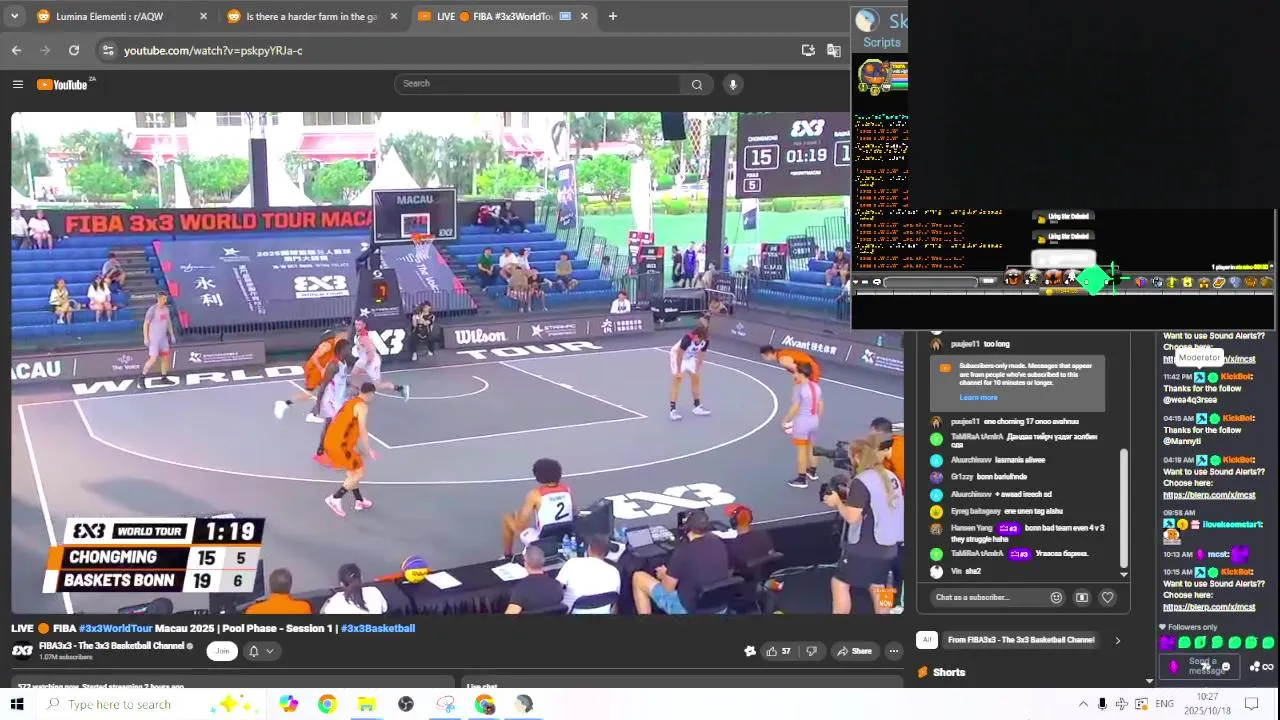Screen dimensions: 1280x720
Task: Start voice search with the microphone icon
Action: pos(733,84)
